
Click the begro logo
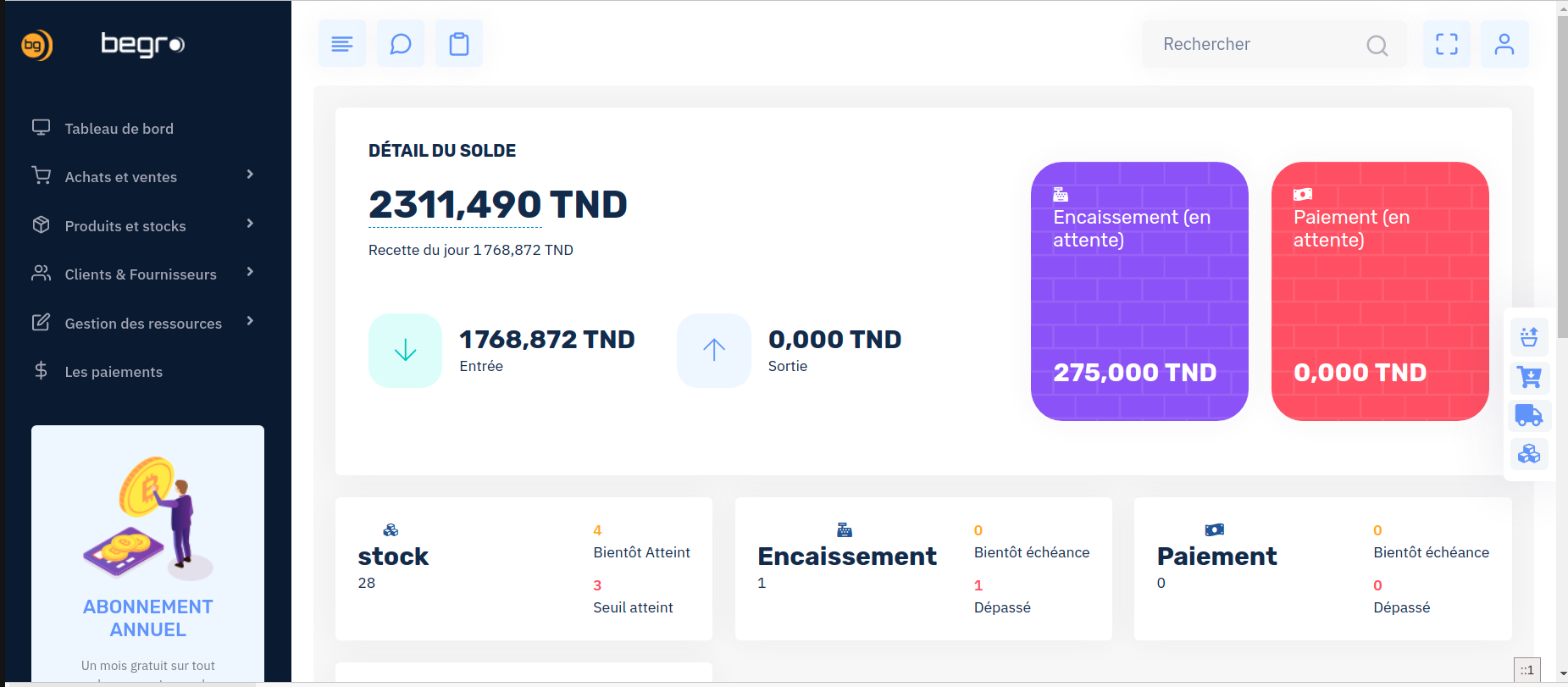[x=141, y=44]
